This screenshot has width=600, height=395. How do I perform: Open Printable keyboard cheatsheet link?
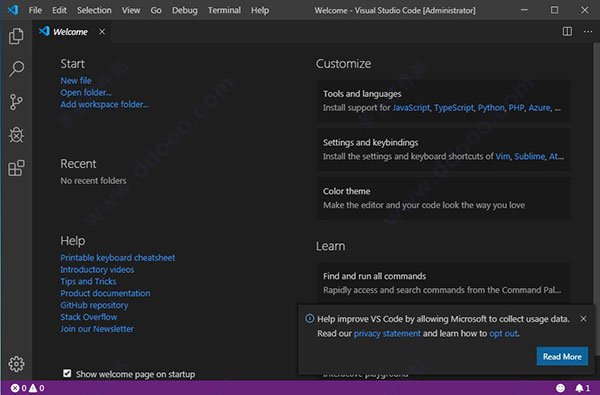click(117, 258)
